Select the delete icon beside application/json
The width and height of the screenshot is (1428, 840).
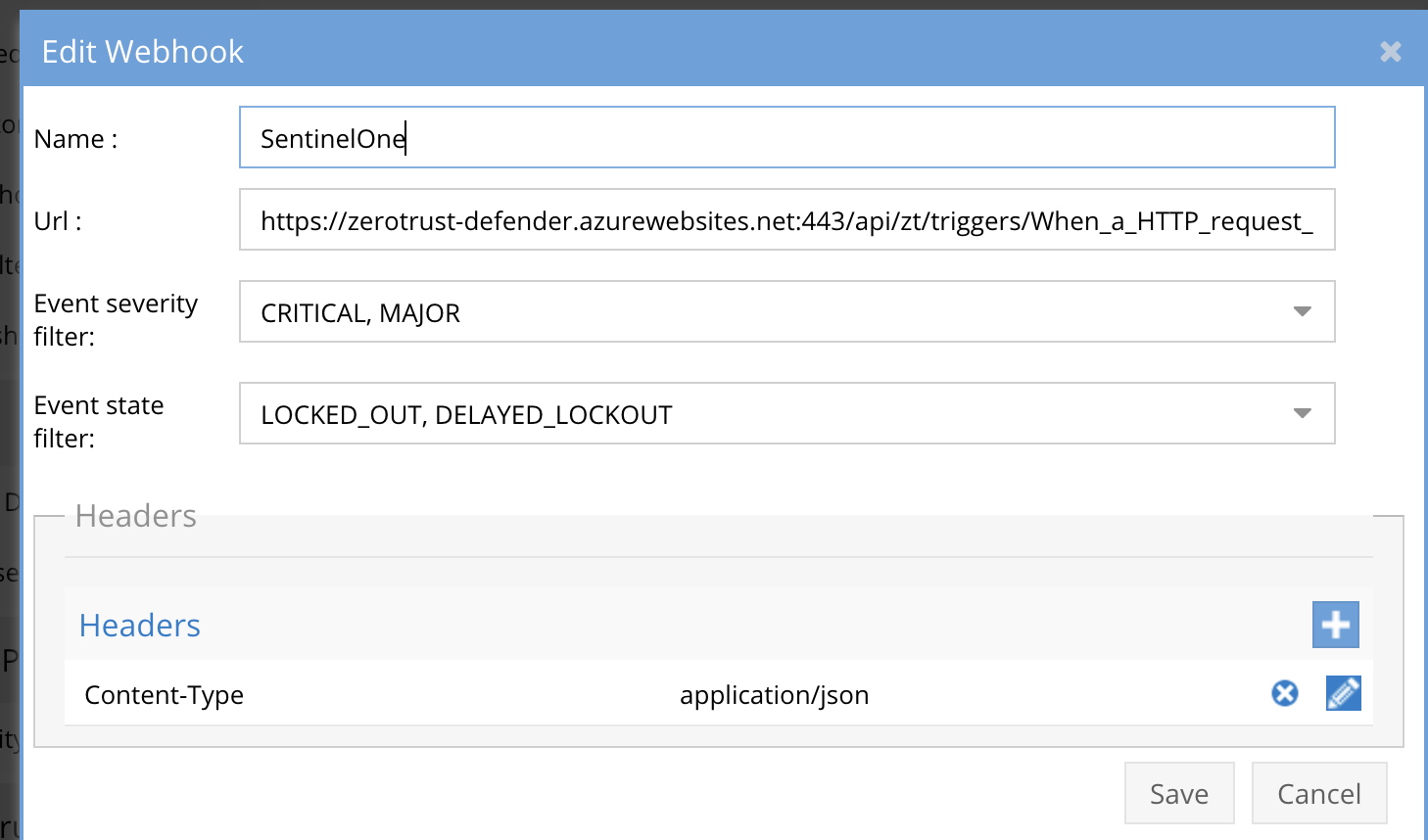click(x=1284, y=693)
